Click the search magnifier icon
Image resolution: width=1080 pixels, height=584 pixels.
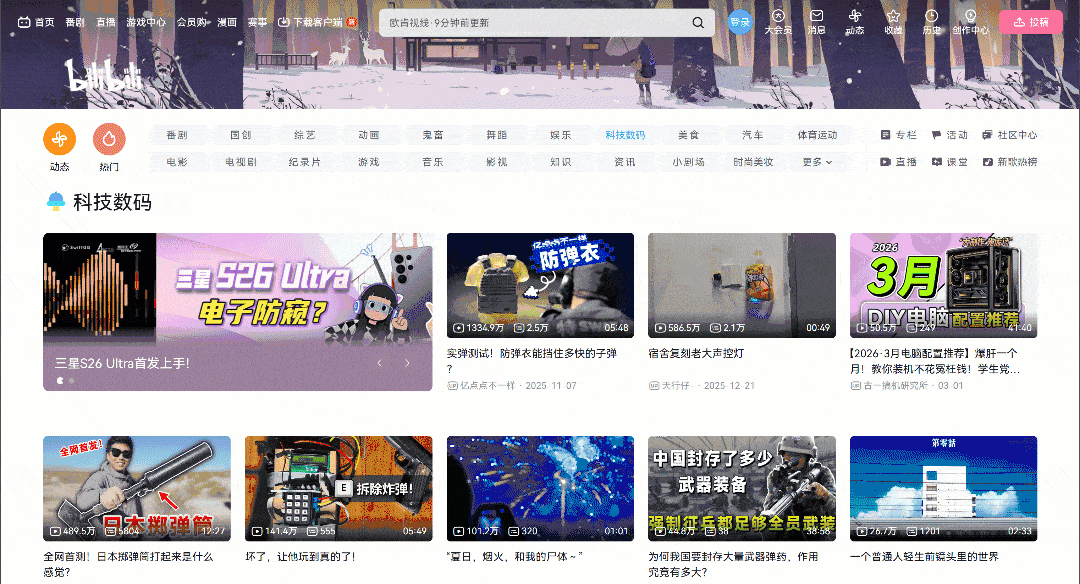[x=698, y=23]
